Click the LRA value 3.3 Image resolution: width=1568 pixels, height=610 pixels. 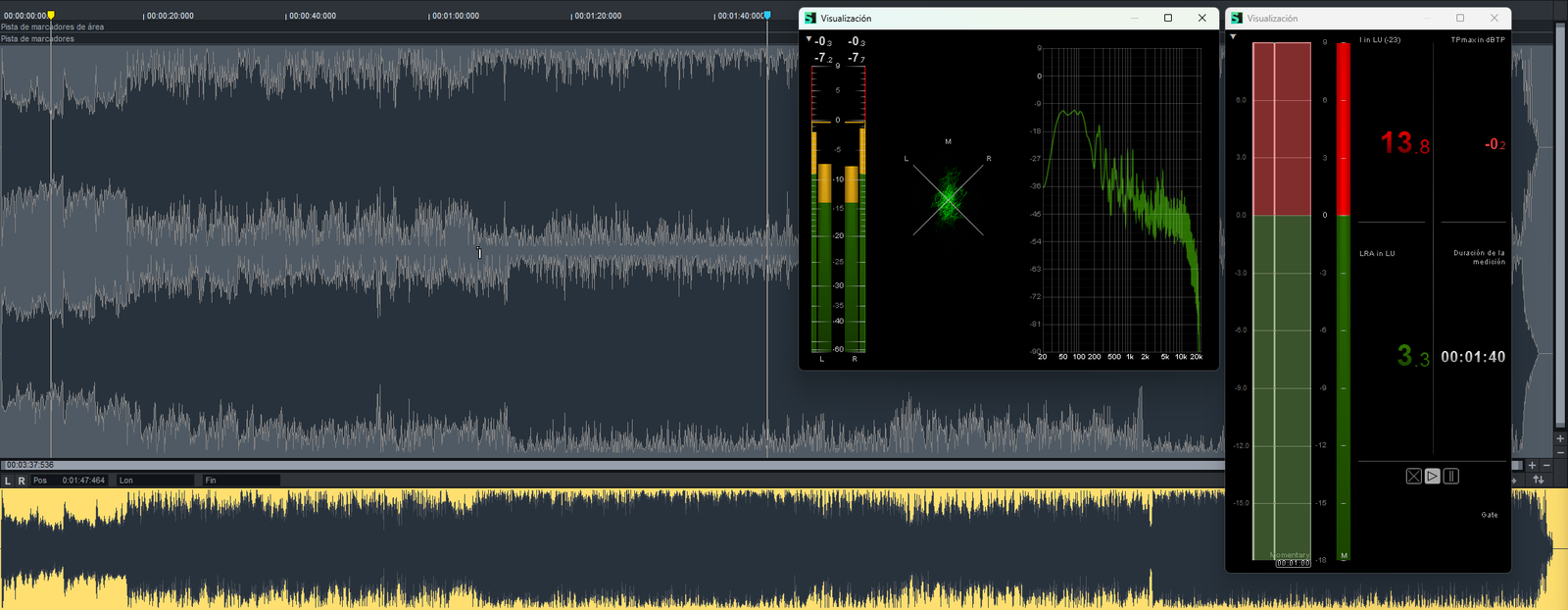click(1413, 356)
